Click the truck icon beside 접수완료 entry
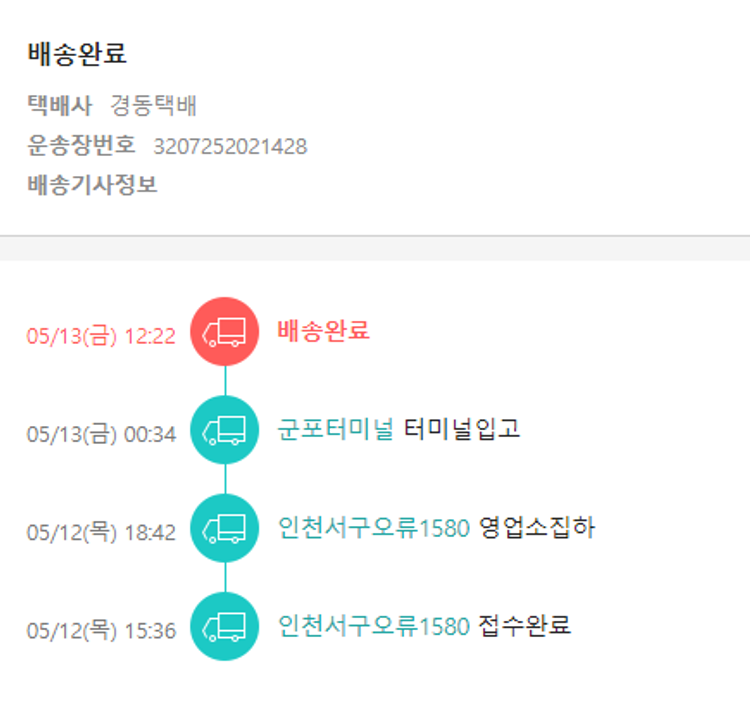Image resolution: width=750 pixels, height=705 pixels. coord(224,627)
